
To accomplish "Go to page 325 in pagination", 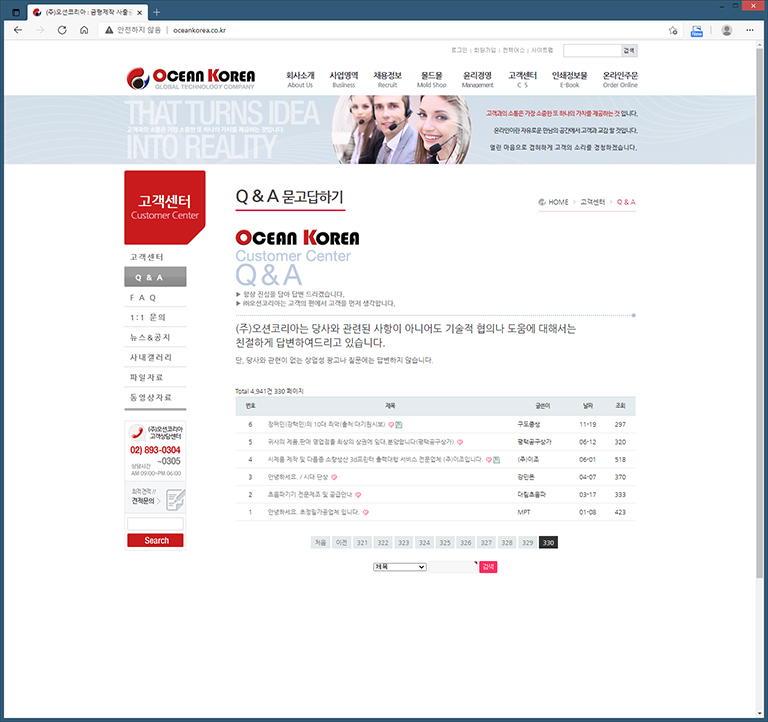I will [x=445, y=542].
